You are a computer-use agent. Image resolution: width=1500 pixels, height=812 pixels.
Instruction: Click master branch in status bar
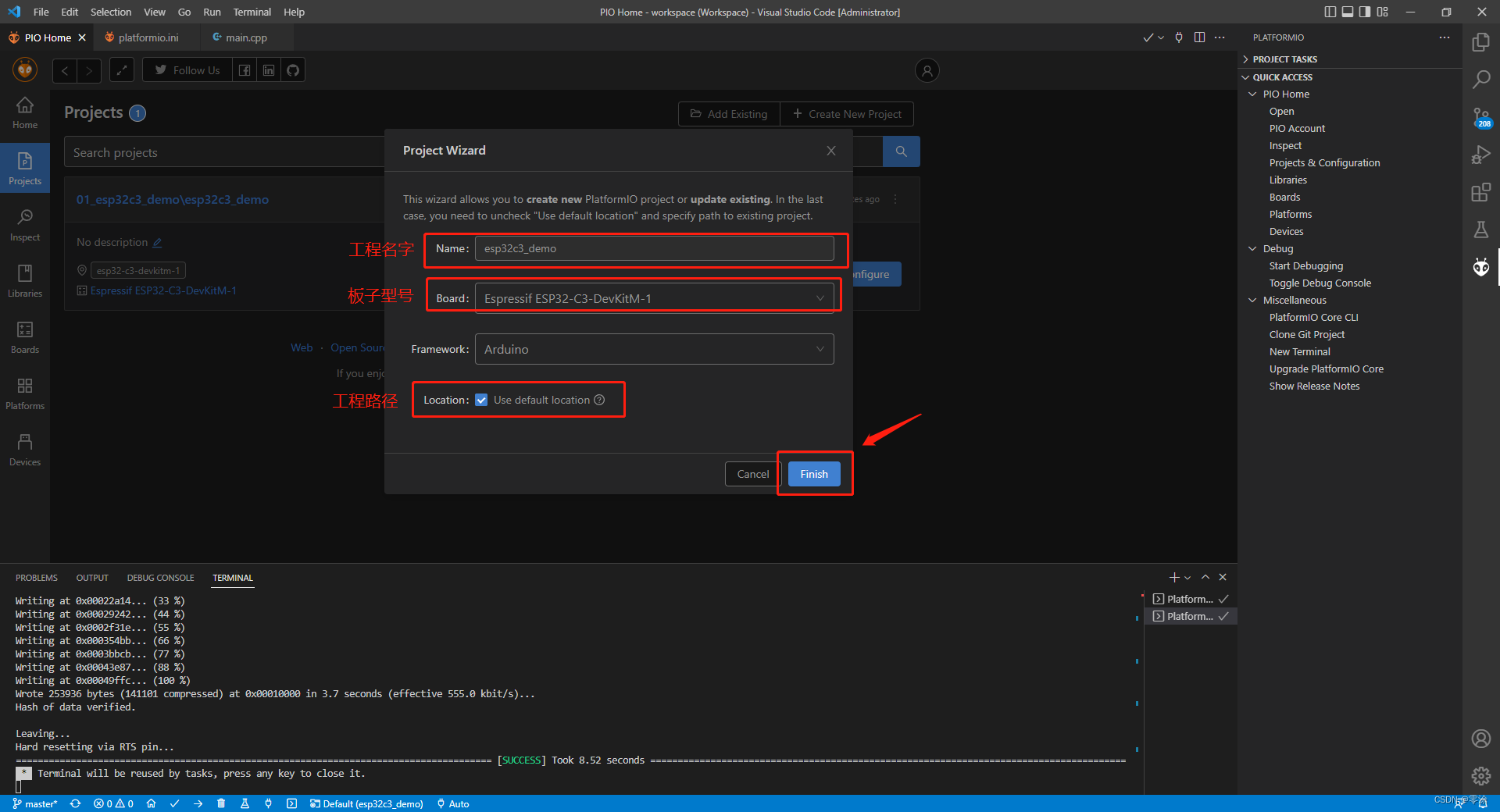pos(35,803)
